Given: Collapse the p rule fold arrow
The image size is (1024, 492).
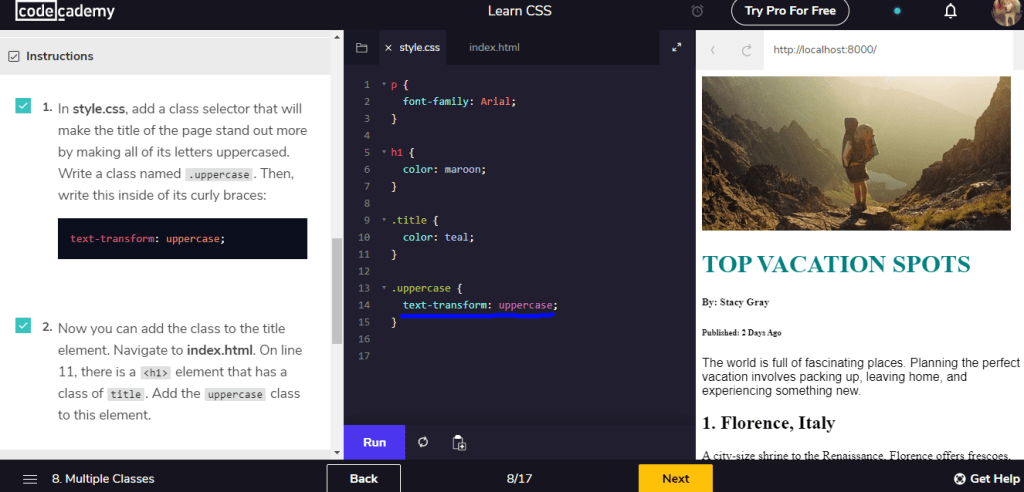Looking at the screenshot, I should (383, 85).
